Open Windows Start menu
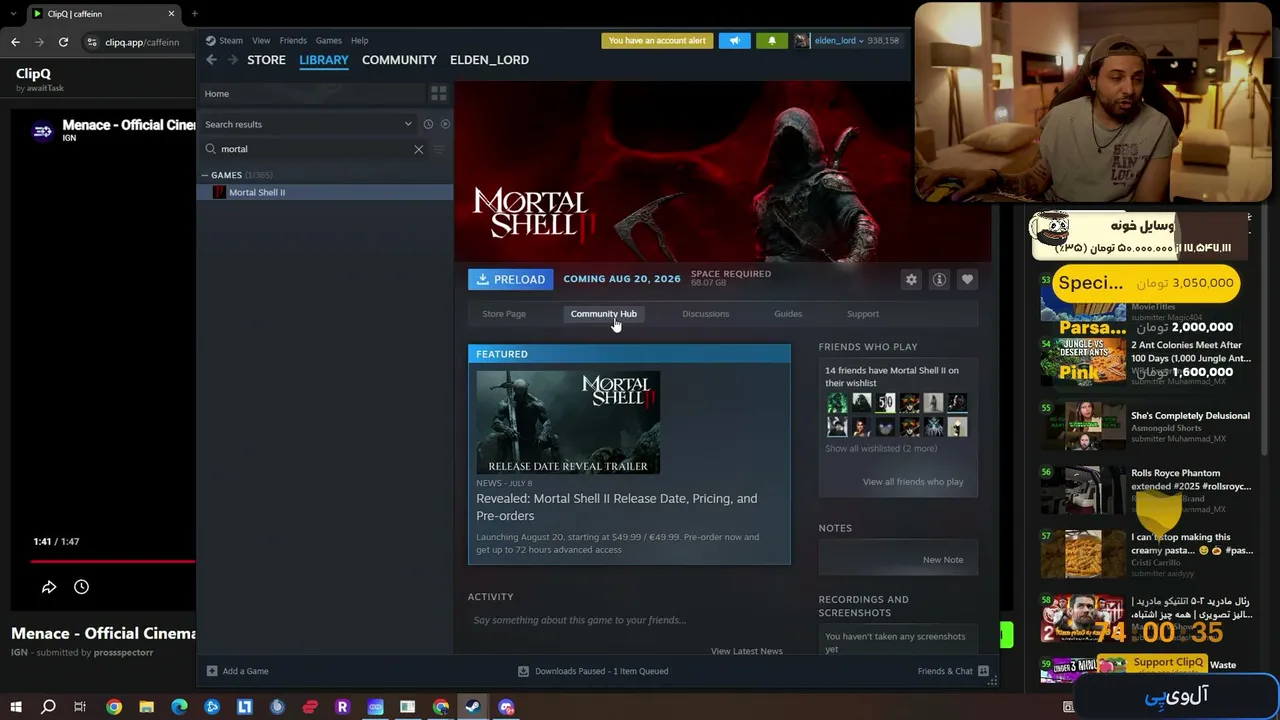Viewport: 1280px width, 720px height. [15, 707]
